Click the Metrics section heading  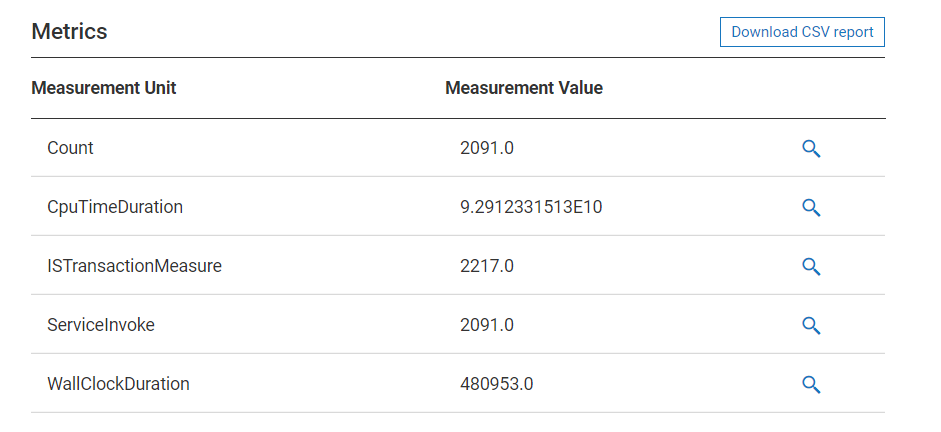point(69,31)
